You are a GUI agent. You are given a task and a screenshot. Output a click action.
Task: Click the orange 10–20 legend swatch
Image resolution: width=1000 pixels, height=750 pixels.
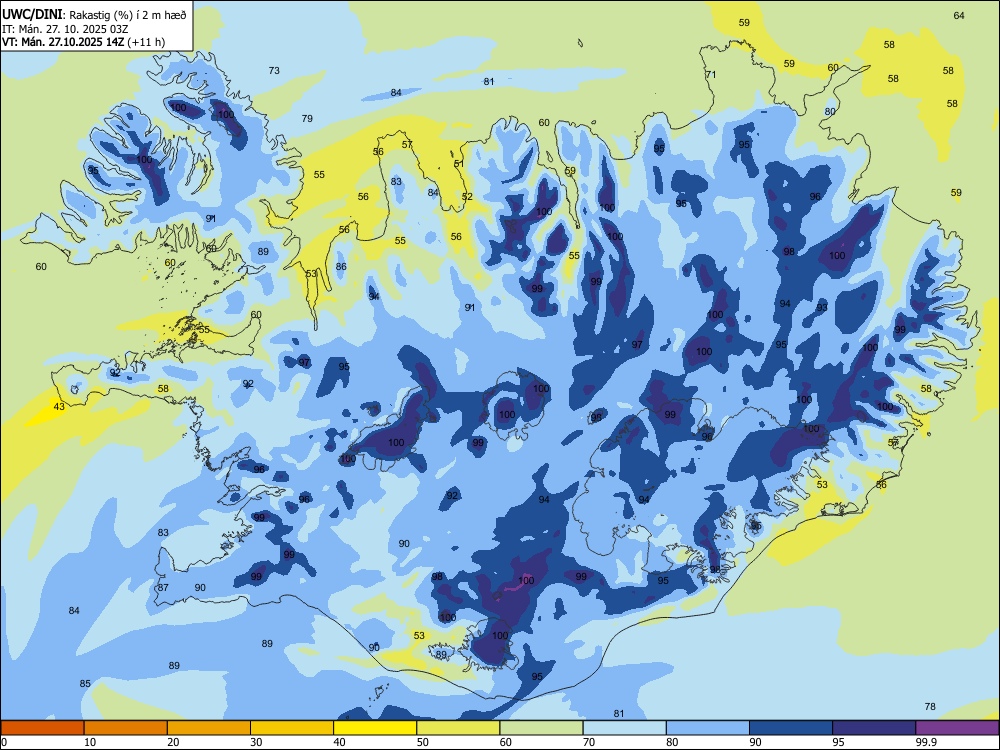pos(126,728)
